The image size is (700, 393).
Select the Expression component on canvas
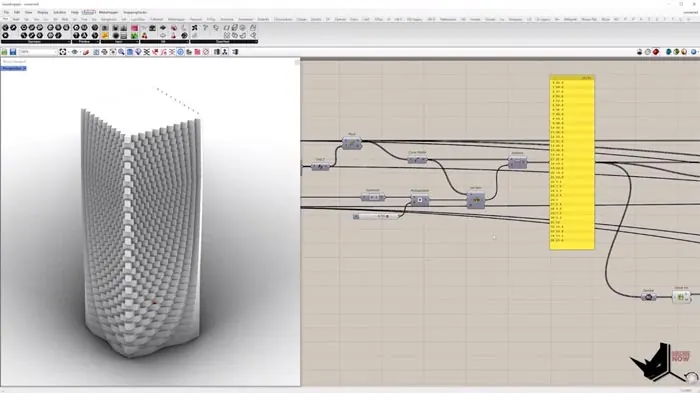tap(373, 197)
